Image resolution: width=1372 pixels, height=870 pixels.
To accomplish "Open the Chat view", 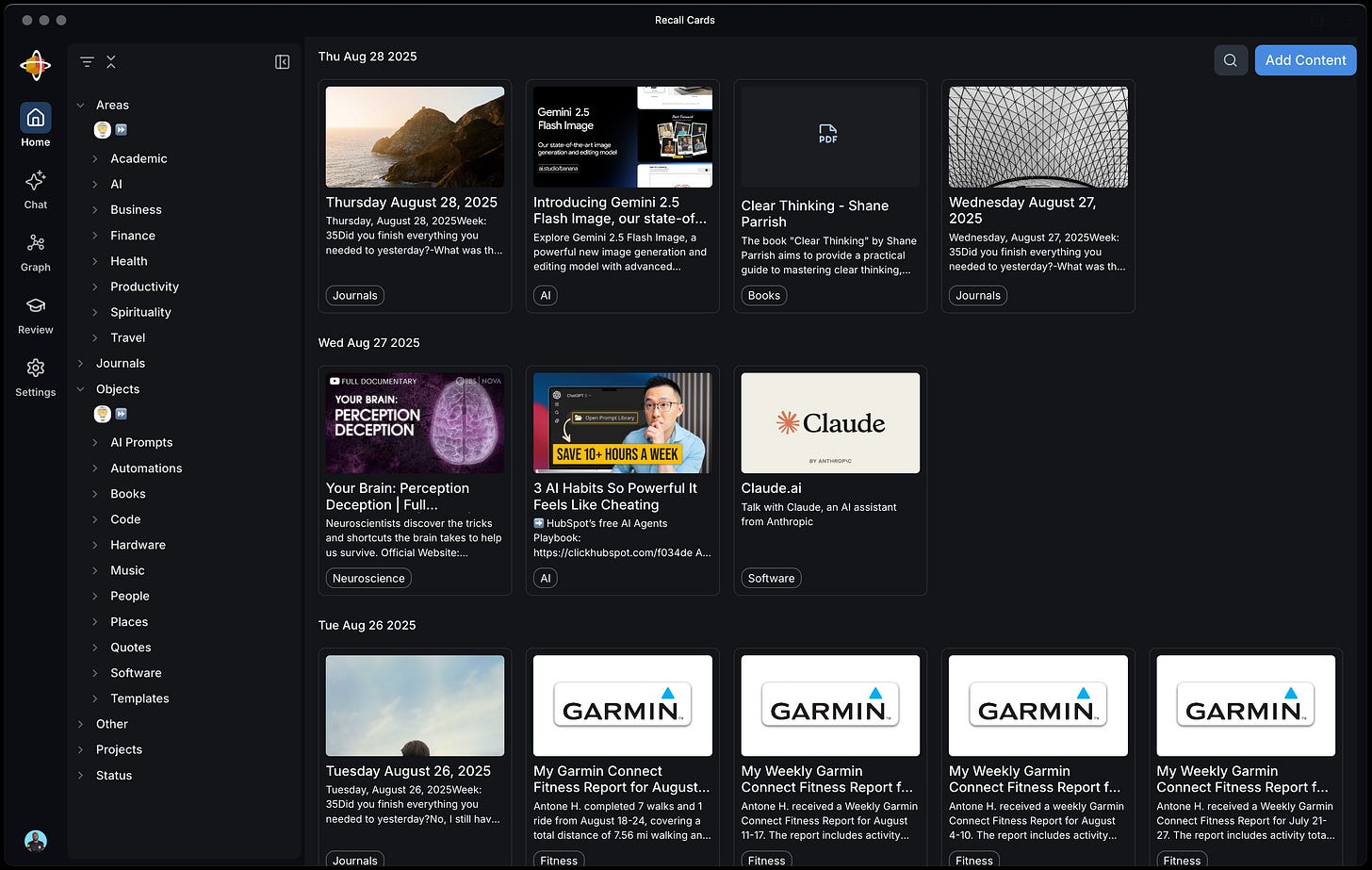I will click(x=36, y=189).
